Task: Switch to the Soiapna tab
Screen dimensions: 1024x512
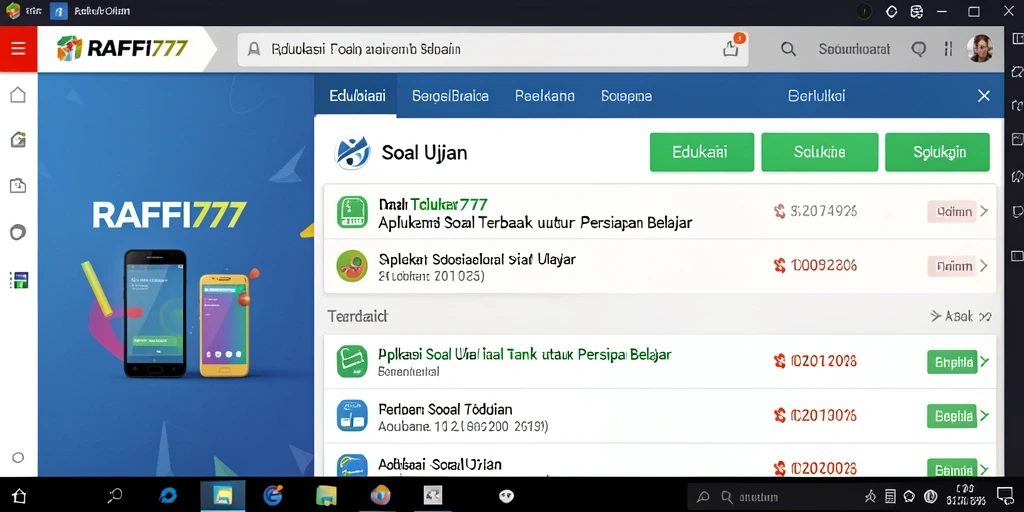Action: tap(626, 96)
